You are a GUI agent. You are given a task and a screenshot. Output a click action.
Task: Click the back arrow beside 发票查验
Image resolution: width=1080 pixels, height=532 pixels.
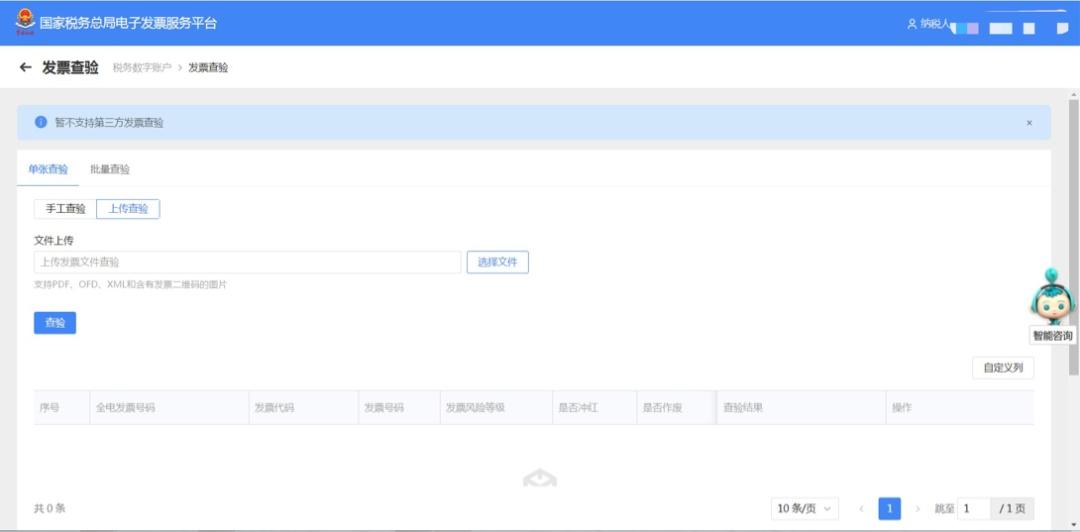(x=25, y=67)
